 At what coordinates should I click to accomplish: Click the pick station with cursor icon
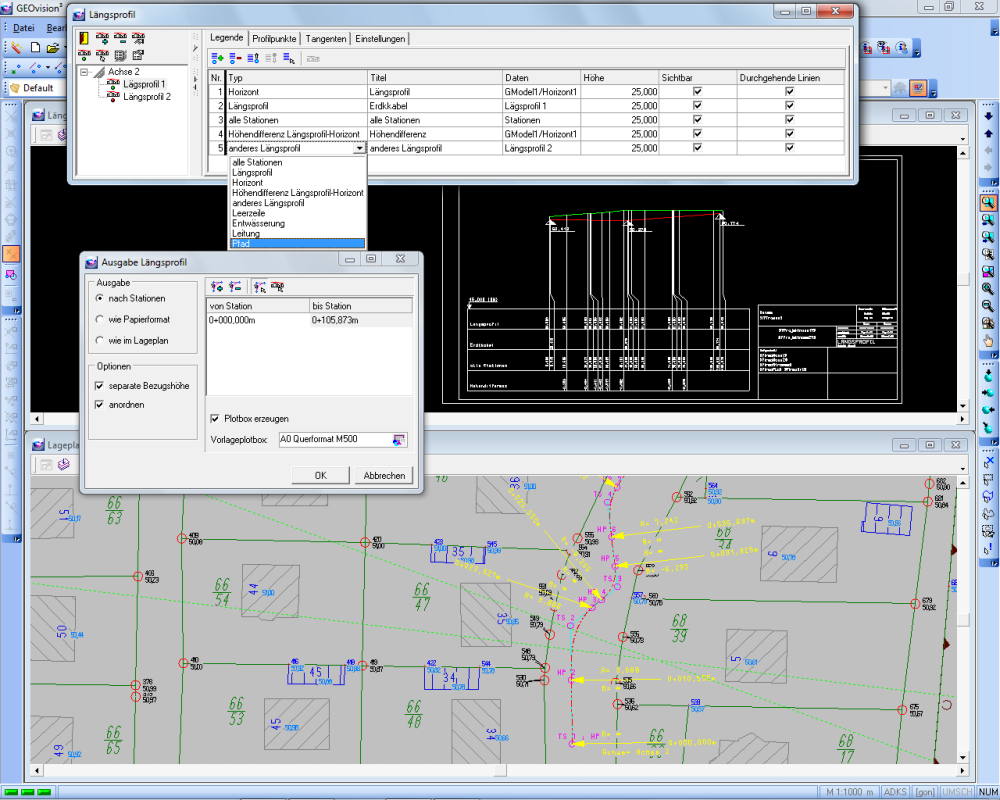[x=260, y=286]
